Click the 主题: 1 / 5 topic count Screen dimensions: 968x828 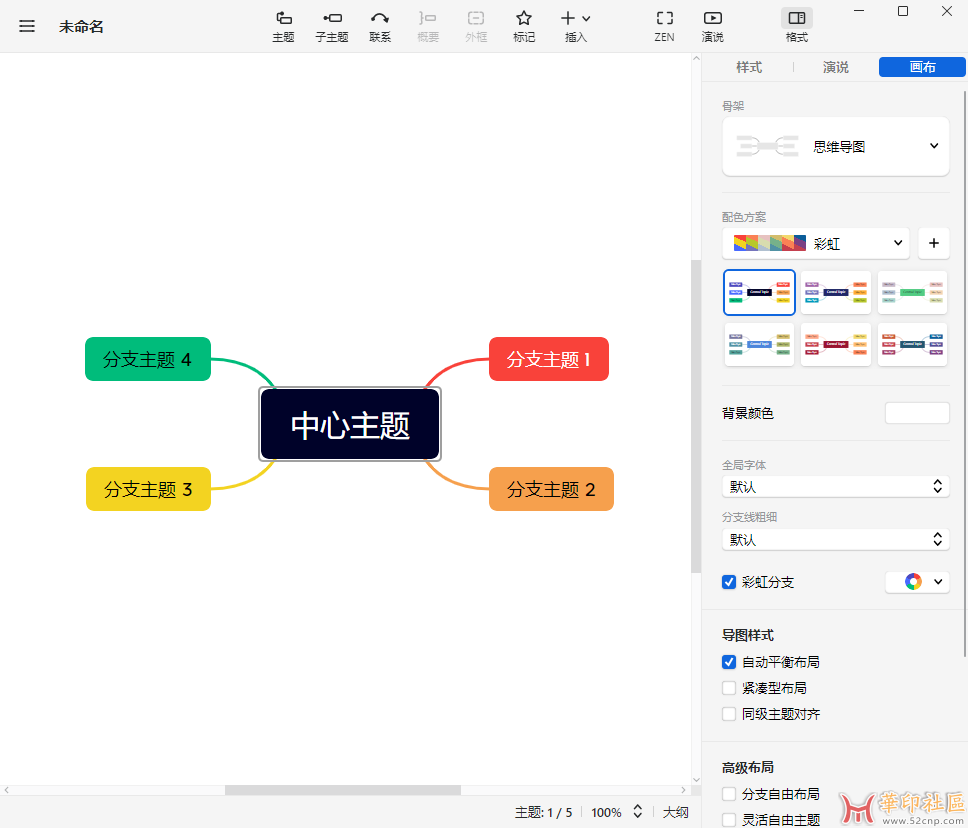point(544,813)
